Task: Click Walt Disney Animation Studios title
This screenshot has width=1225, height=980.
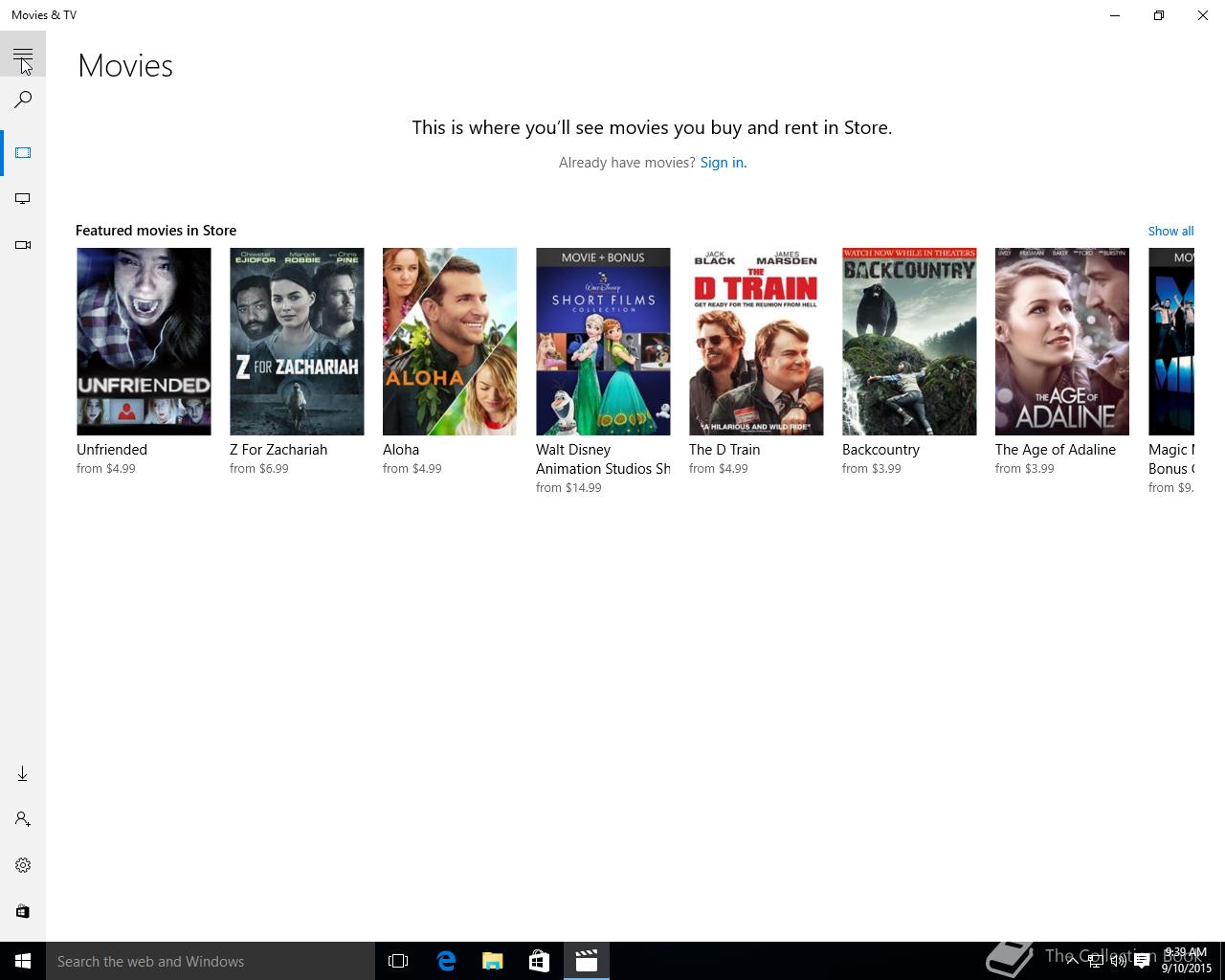Action: pyautogui.click(x=603, y=459)
